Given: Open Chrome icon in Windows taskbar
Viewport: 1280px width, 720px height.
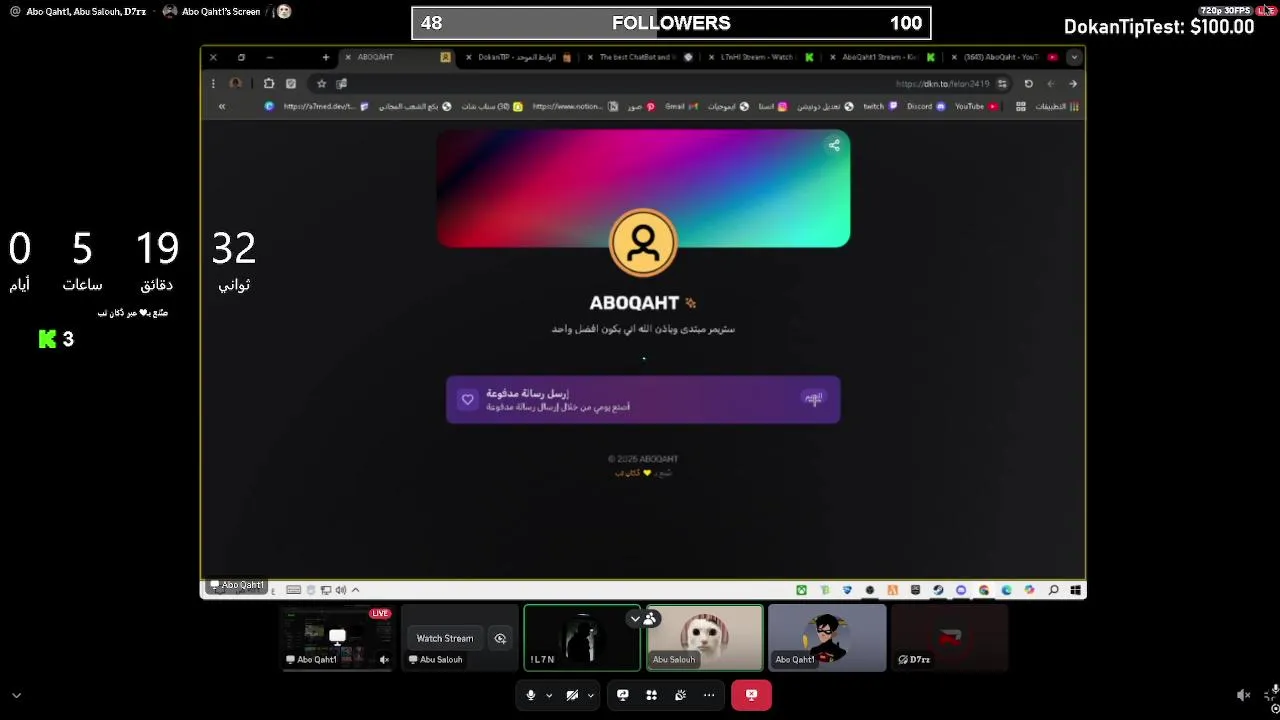Looking at the screenshot, I should 984,590.
